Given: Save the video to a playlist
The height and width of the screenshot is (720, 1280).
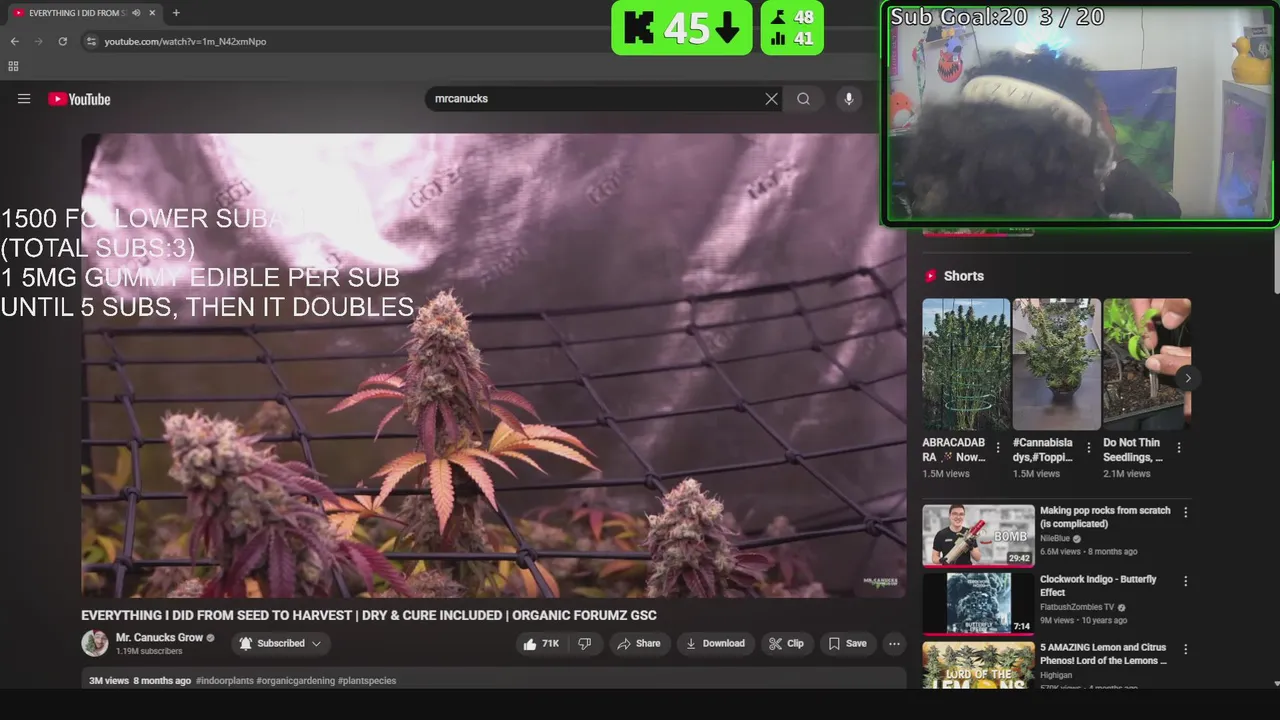Looking at the screenshot, I should [x=848, y=644].
